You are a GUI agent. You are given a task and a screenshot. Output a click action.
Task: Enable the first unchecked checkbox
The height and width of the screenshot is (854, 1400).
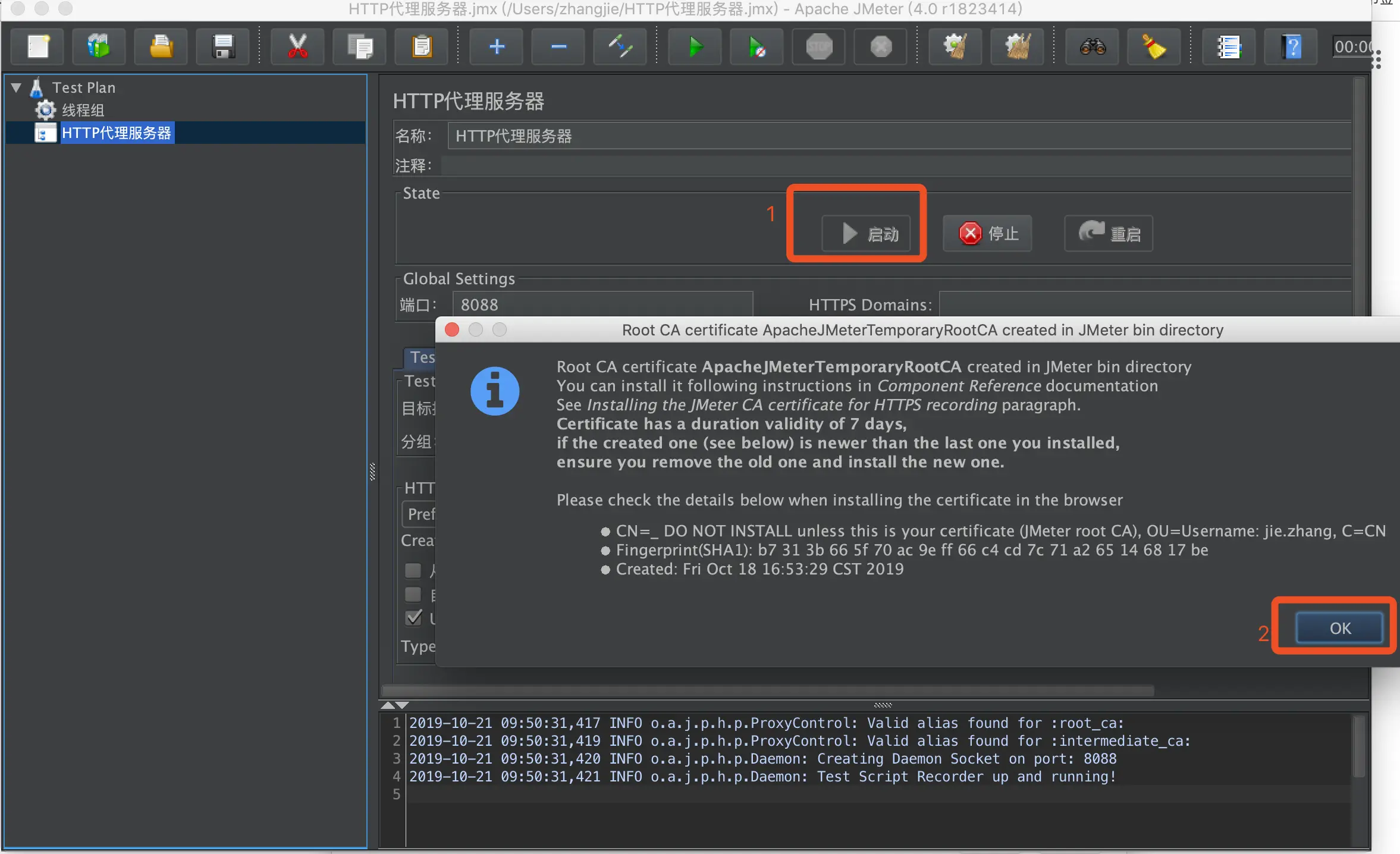(413, 570)
